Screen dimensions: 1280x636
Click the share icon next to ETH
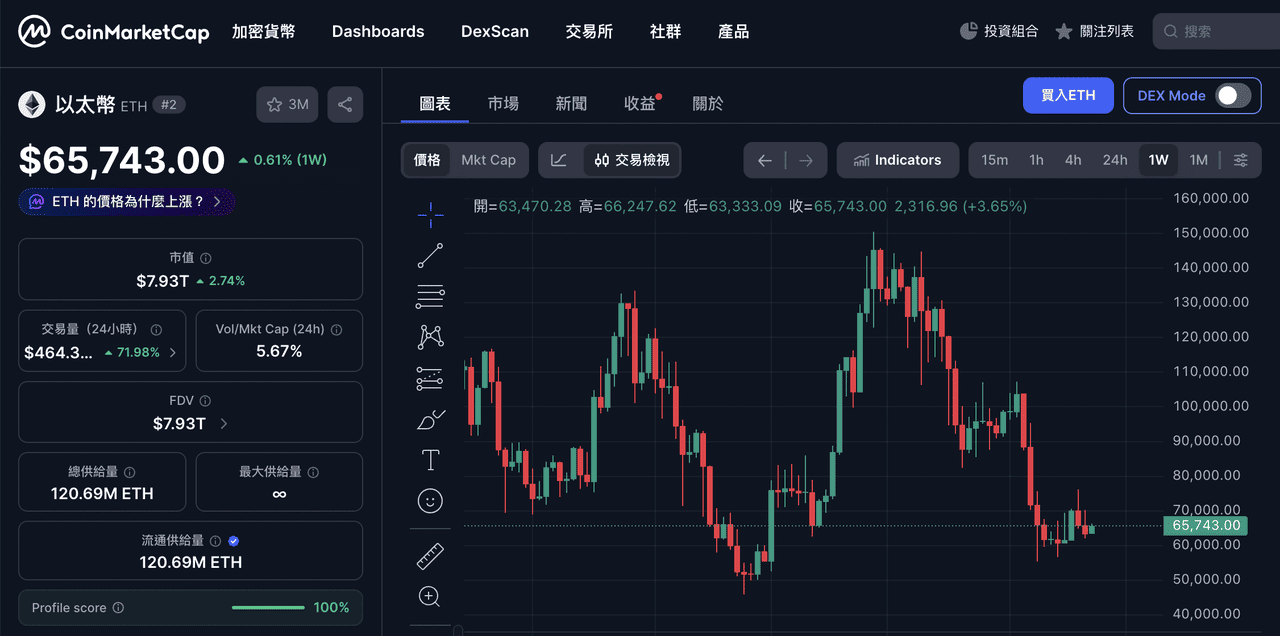click(x=345, y=104)
